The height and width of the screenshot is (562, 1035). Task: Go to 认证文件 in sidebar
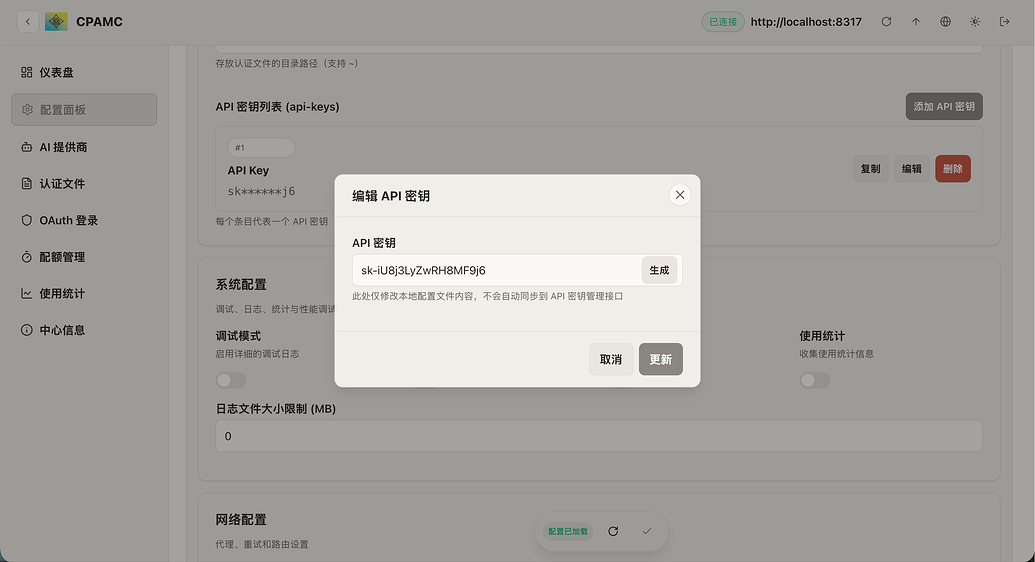click(84, 184)
